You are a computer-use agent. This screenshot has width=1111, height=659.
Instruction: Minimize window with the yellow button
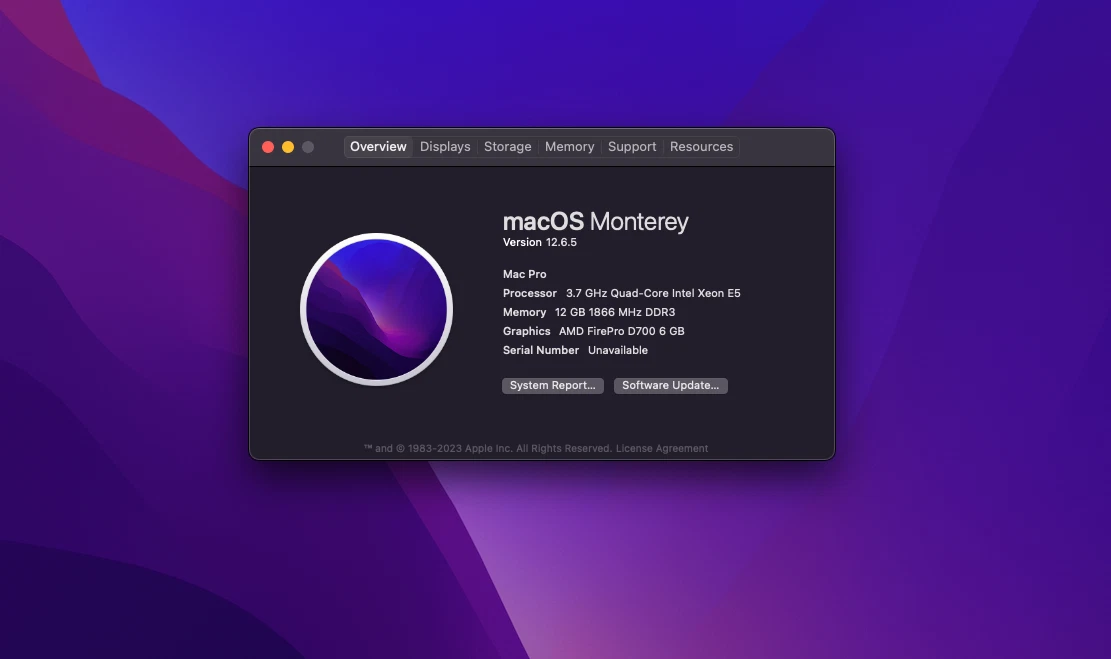coord(288,147)
